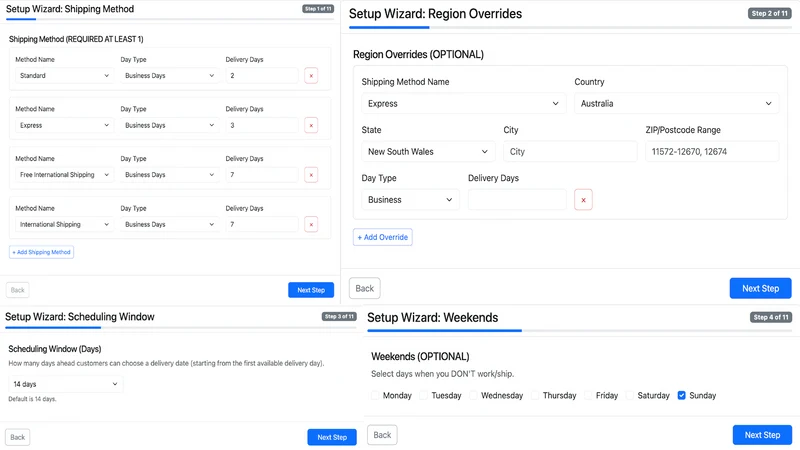Change Day Type for International Shipping row
Viewport: 800px width, 450px height.
(x=169, y=224)
